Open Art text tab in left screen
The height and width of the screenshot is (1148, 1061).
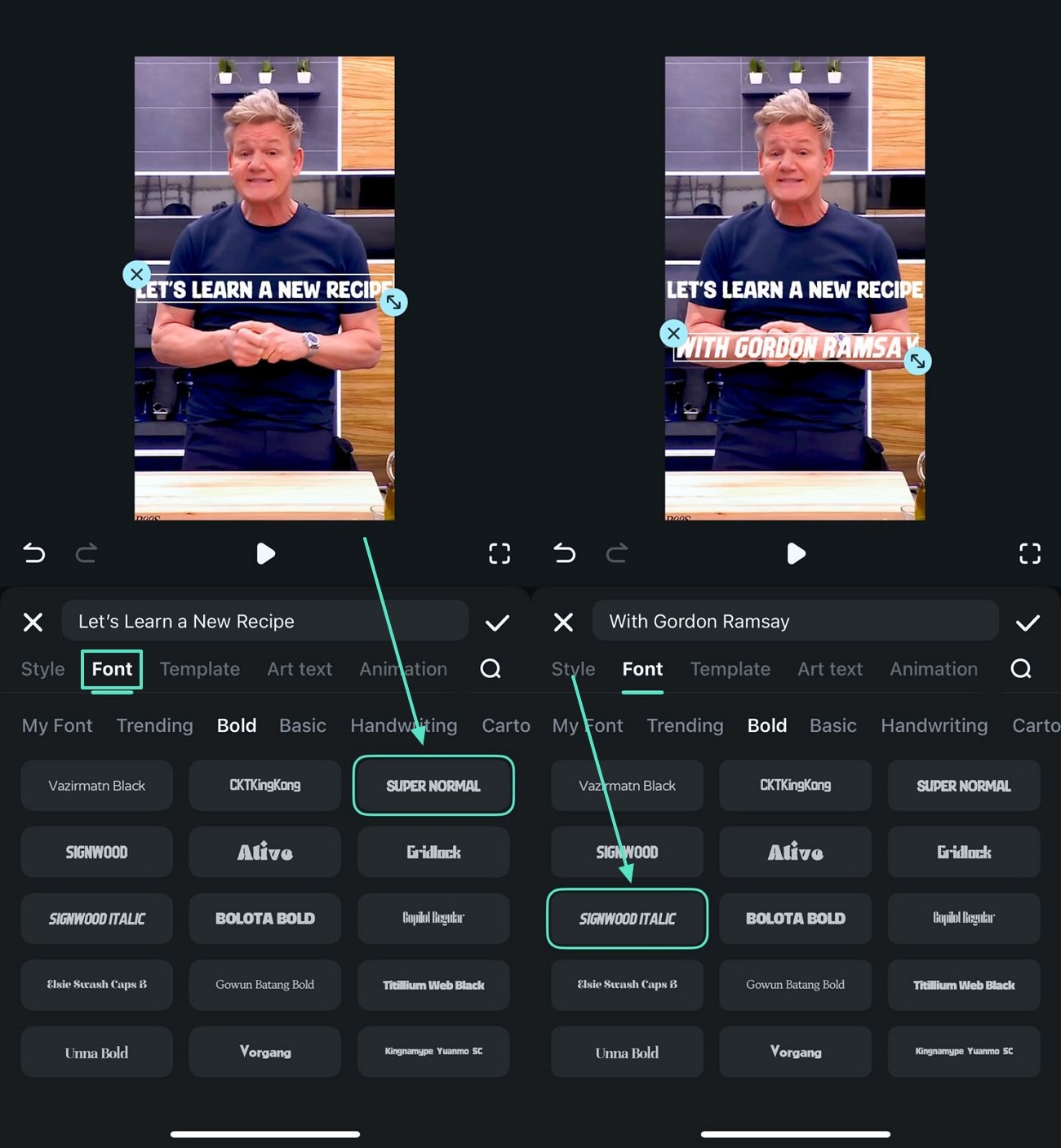pos(300,669)
